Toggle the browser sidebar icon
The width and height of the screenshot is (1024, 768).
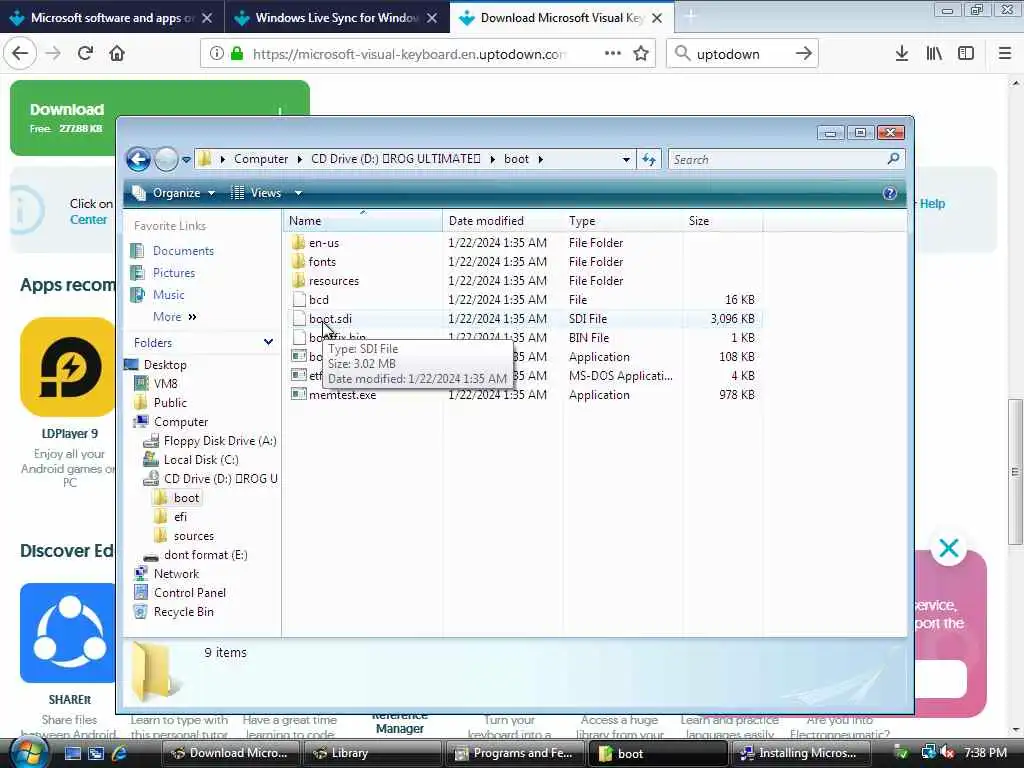966,54
